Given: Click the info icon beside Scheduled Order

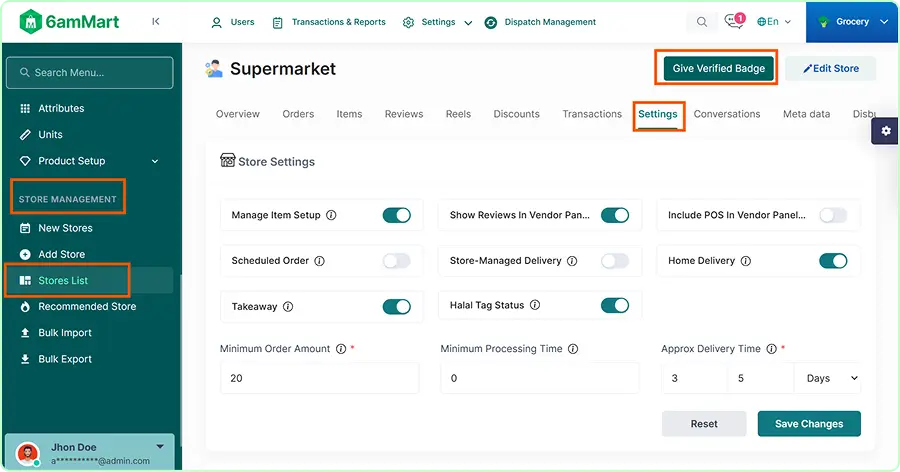Looking at the screenshot, I should coord(320,261).
